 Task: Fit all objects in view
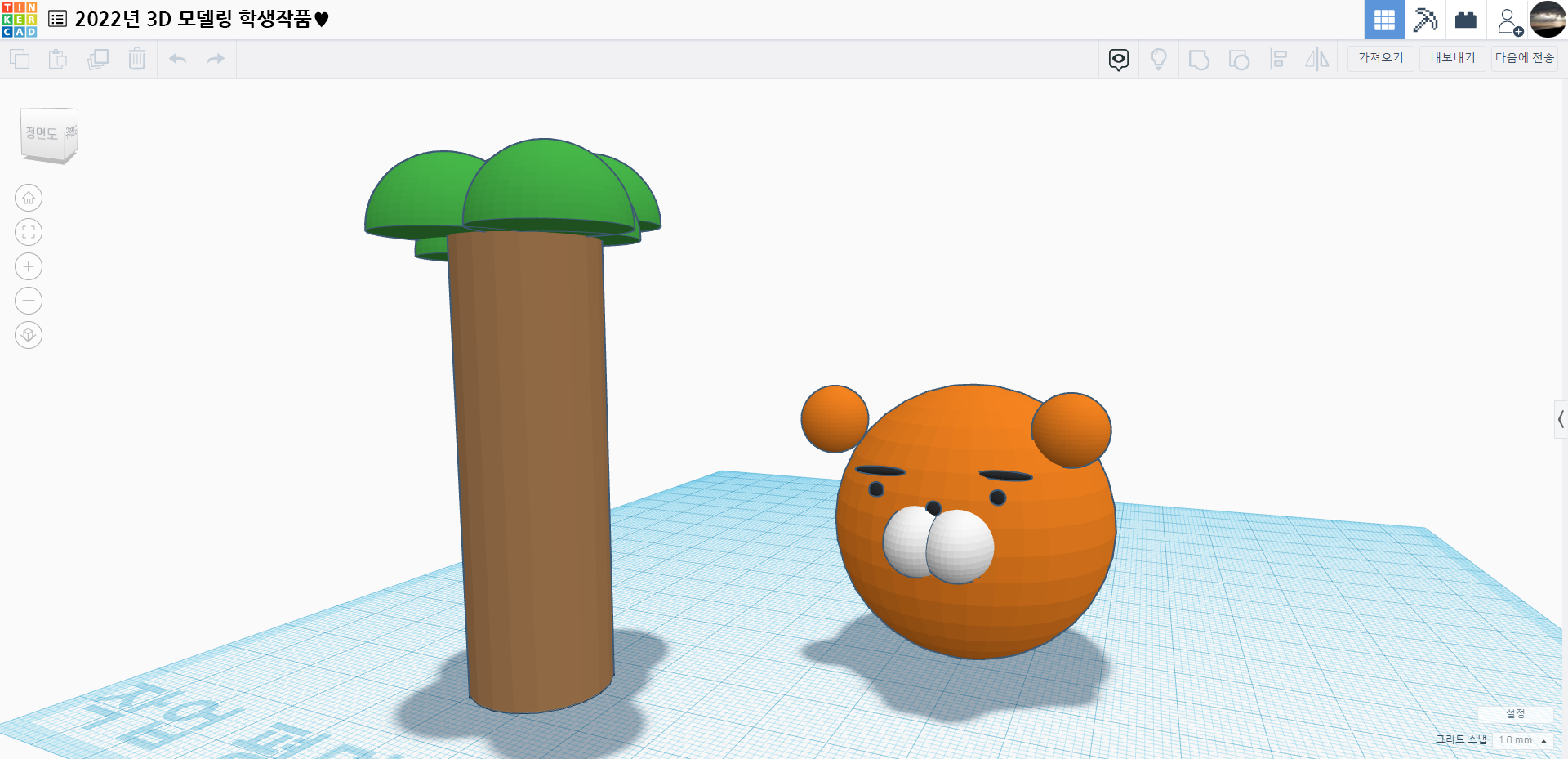pyautogui.click(x=29, y=232)
